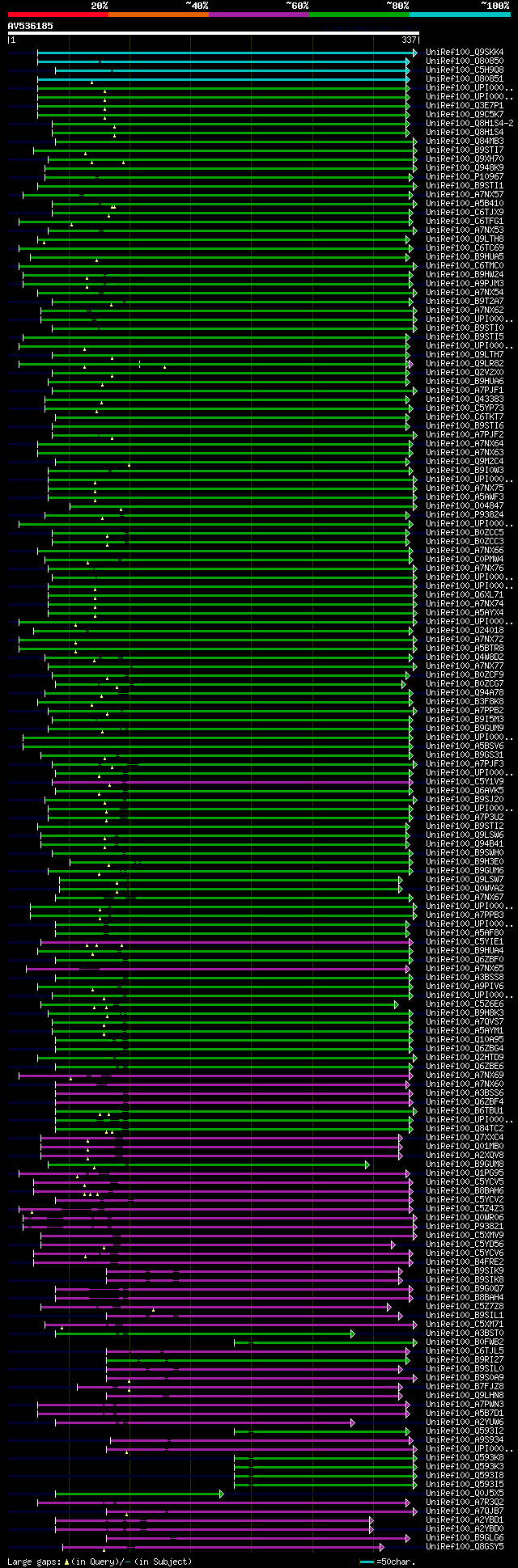Click the white query length bar 1–337
The width and height of the screenshot is (518, 1568).
(x=213, y=33)
